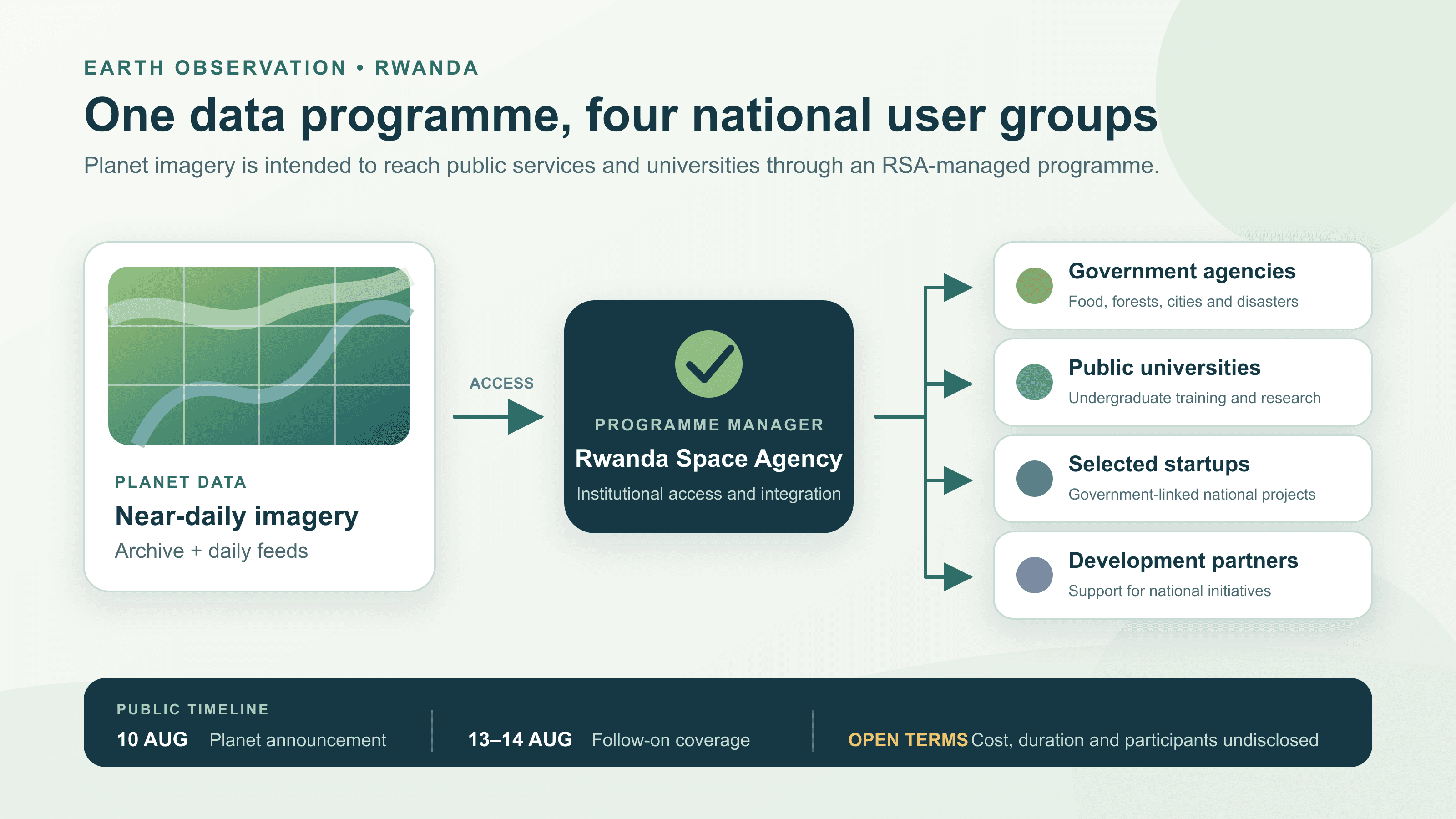Click the arrowhead pointing to Government agencies
Screen dimensions: 1456x819
pos(957,287)
